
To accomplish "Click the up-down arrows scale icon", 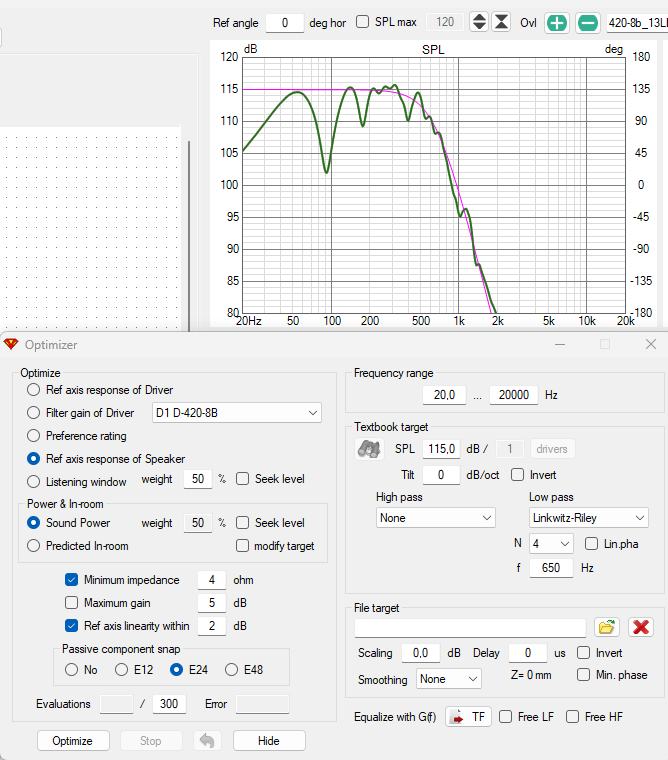I will [x=479, y=22].
